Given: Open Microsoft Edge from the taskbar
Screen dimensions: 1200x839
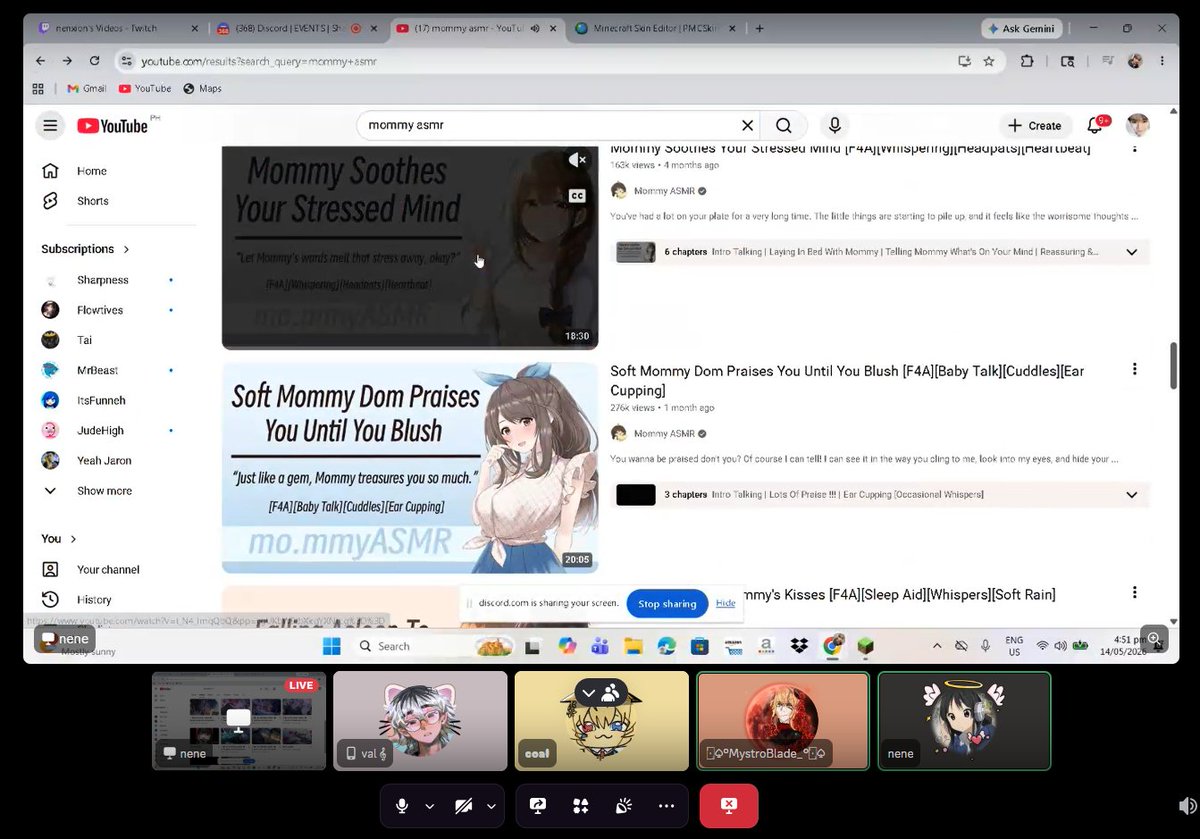Looking at the screenshot, I should (x=666, y=646).
